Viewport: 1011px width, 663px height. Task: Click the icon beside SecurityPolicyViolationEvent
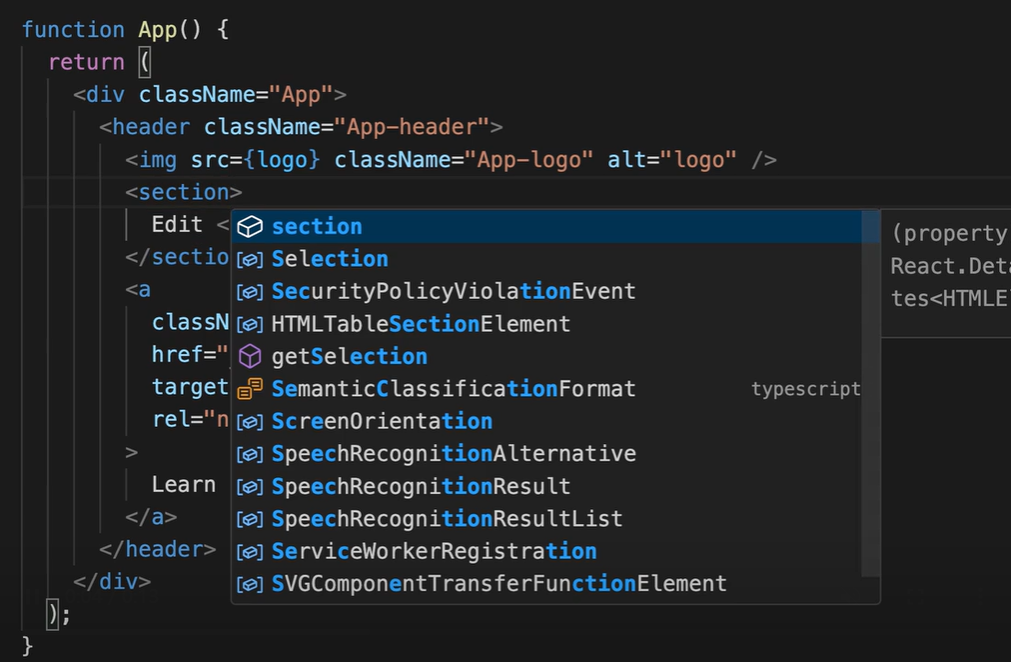pos(250,292)
